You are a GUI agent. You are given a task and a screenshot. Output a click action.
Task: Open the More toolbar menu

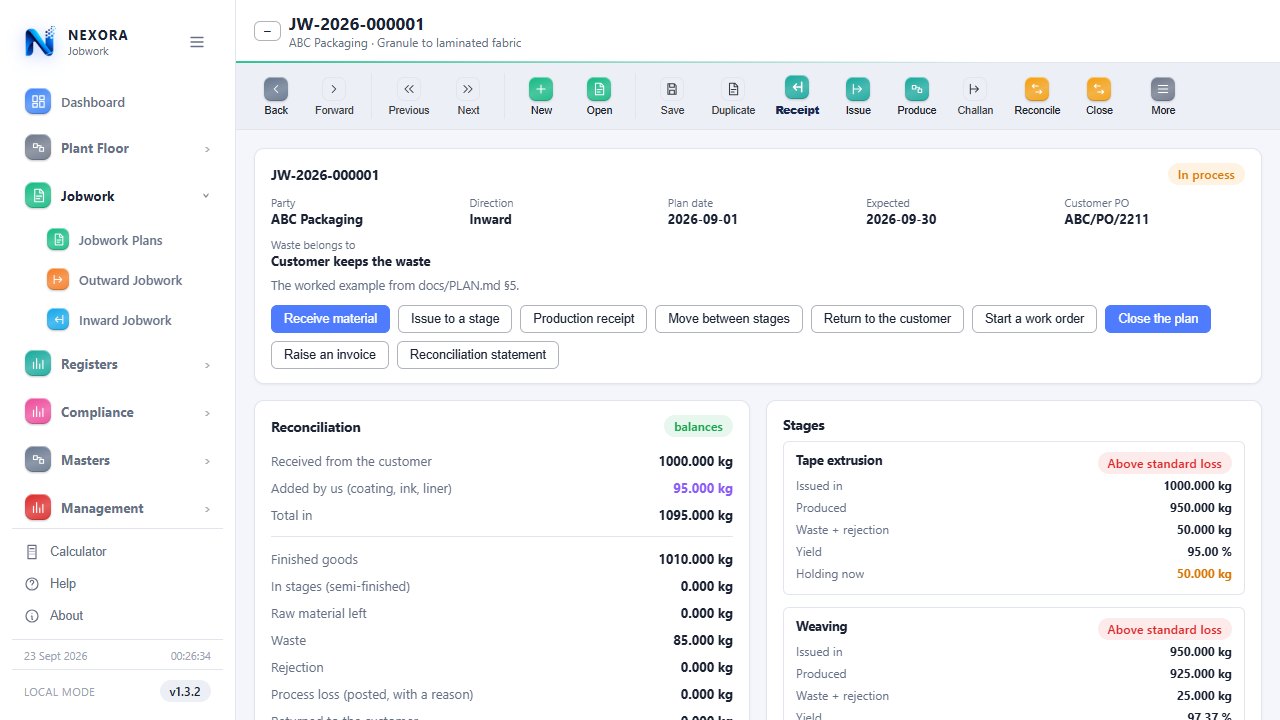coord(1163,88)
